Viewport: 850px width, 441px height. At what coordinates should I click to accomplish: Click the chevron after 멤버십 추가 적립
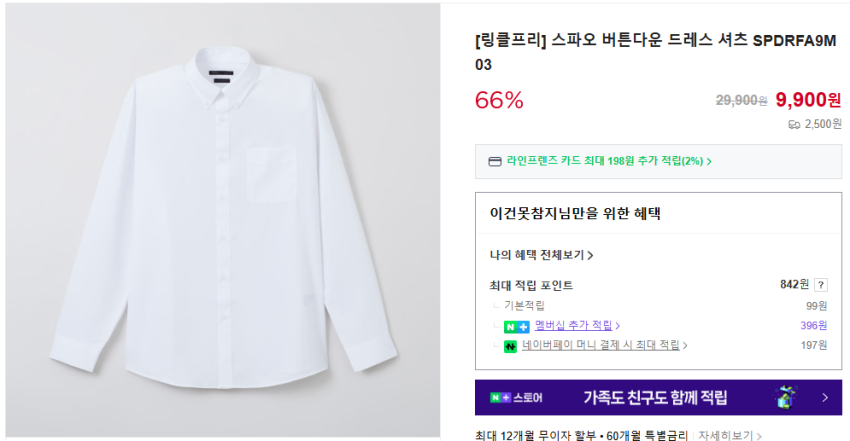(x=618, y=326)
